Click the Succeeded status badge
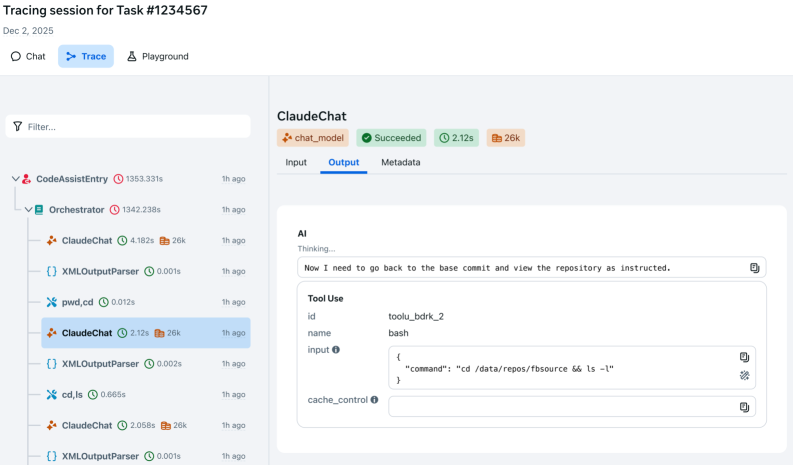The image size is (793, 465). pos(391,138)
